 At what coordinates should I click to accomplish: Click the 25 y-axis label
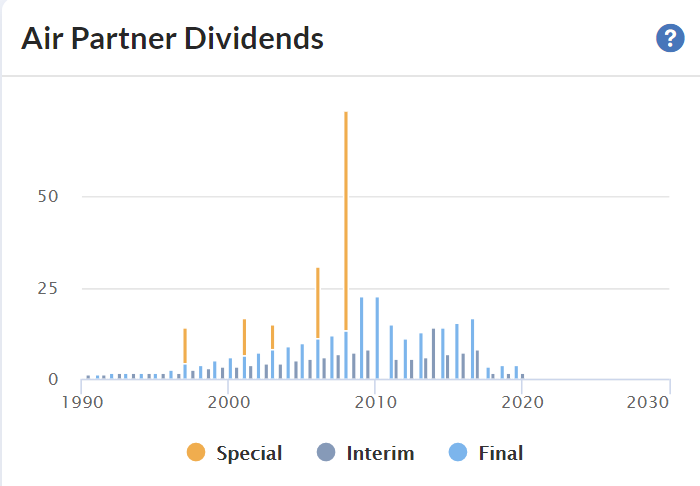pos(48,288)
